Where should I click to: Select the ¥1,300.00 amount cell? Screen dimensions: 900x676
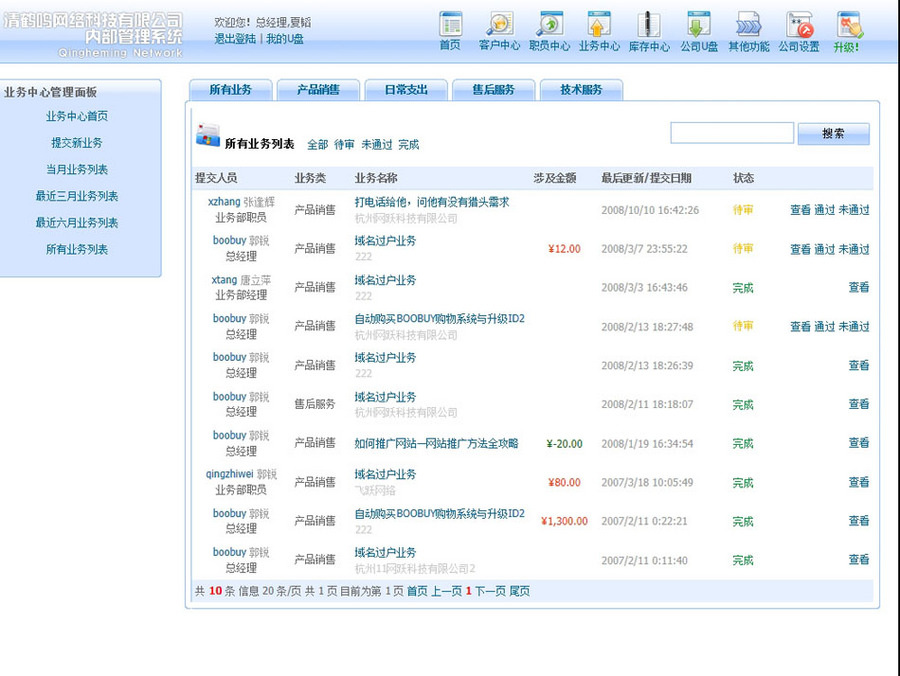point(564,521)
